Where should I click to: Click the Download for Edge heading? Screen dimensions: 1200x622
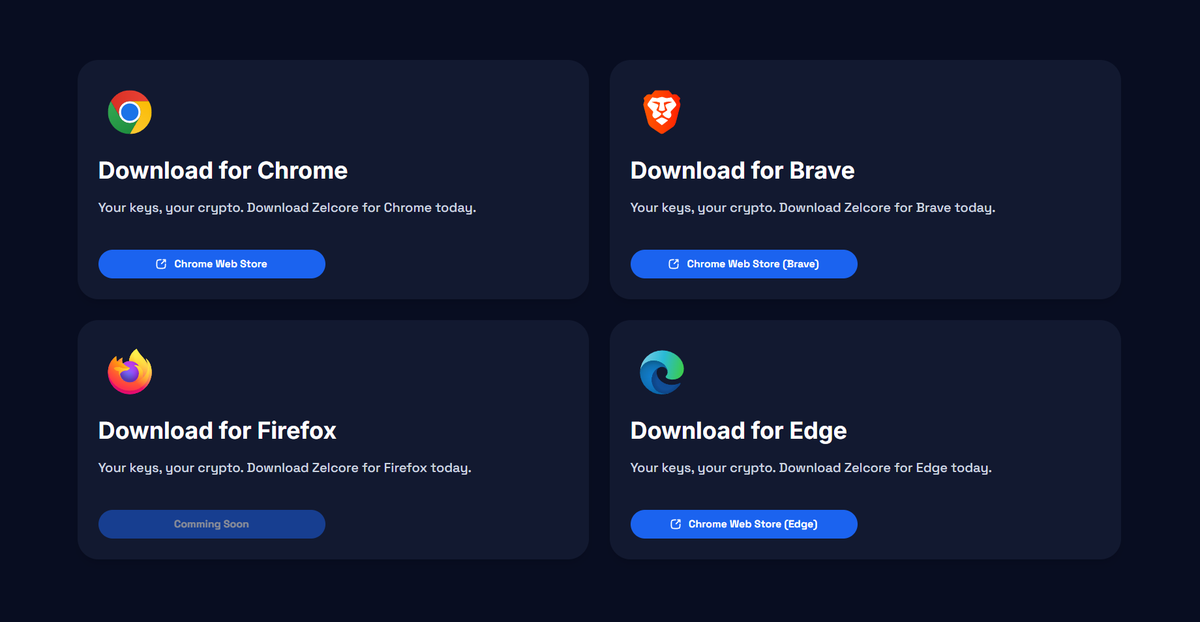[x=738, y=430]
